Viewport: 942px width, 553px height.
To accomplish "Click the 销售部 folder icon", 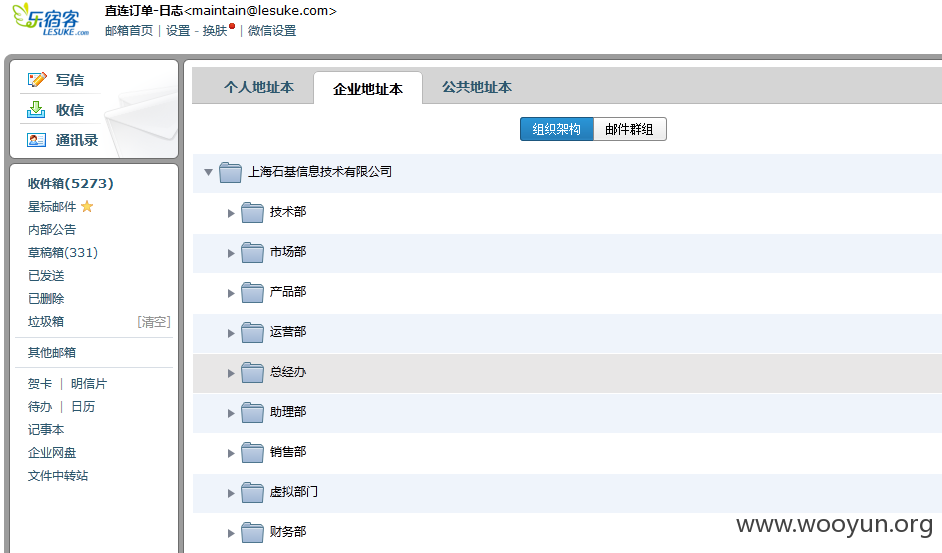I will 252,453.
